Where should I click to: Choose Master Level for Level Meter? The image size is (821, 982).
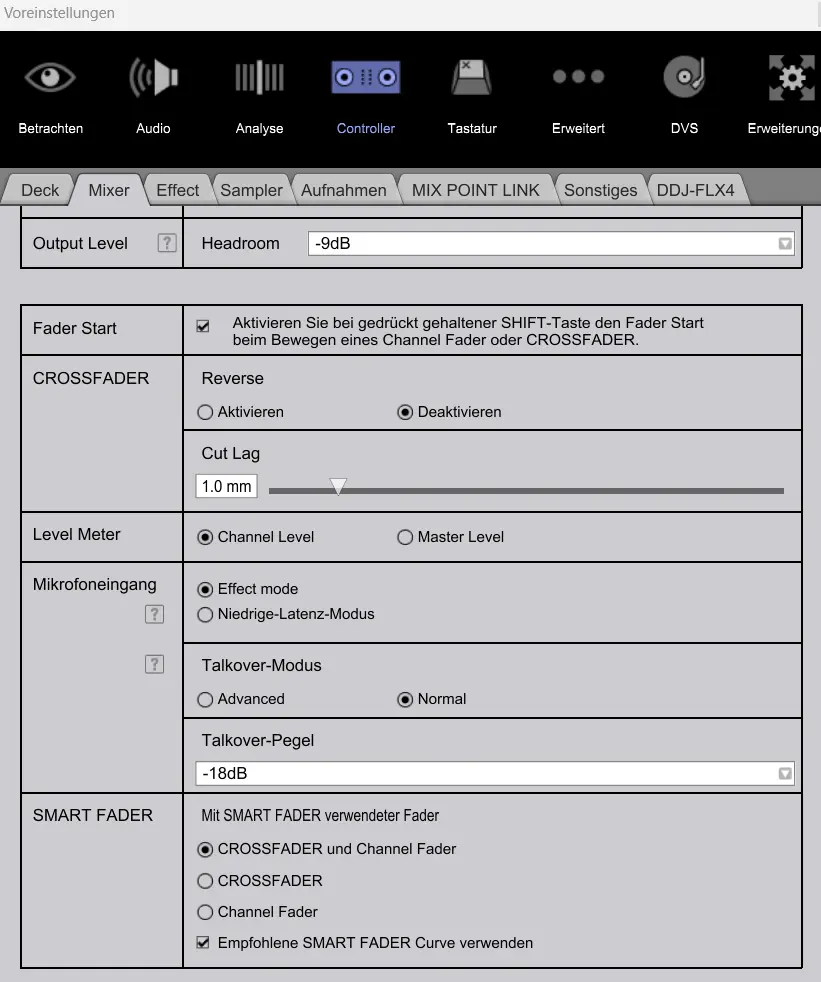[405, 537]
